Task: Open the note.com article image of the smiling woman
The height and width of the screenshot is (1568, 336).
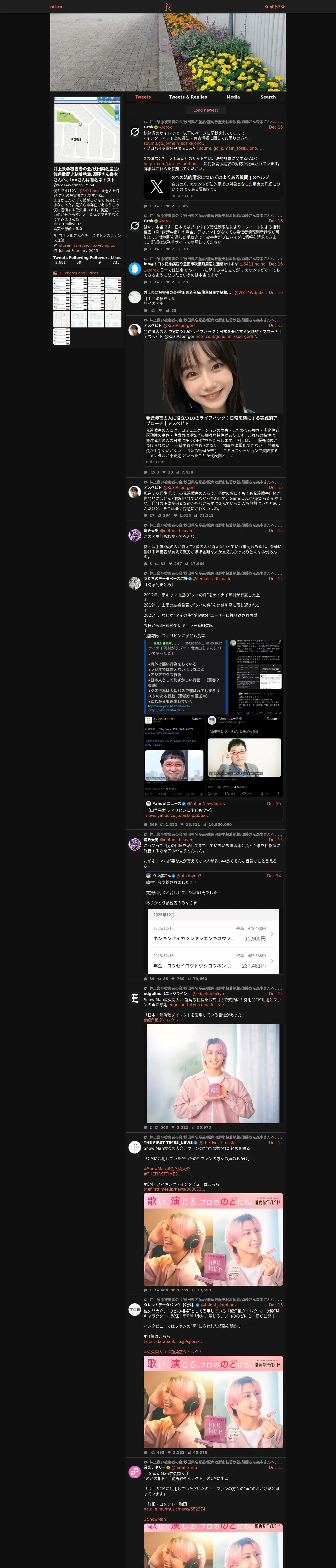Action: [214, 377]
